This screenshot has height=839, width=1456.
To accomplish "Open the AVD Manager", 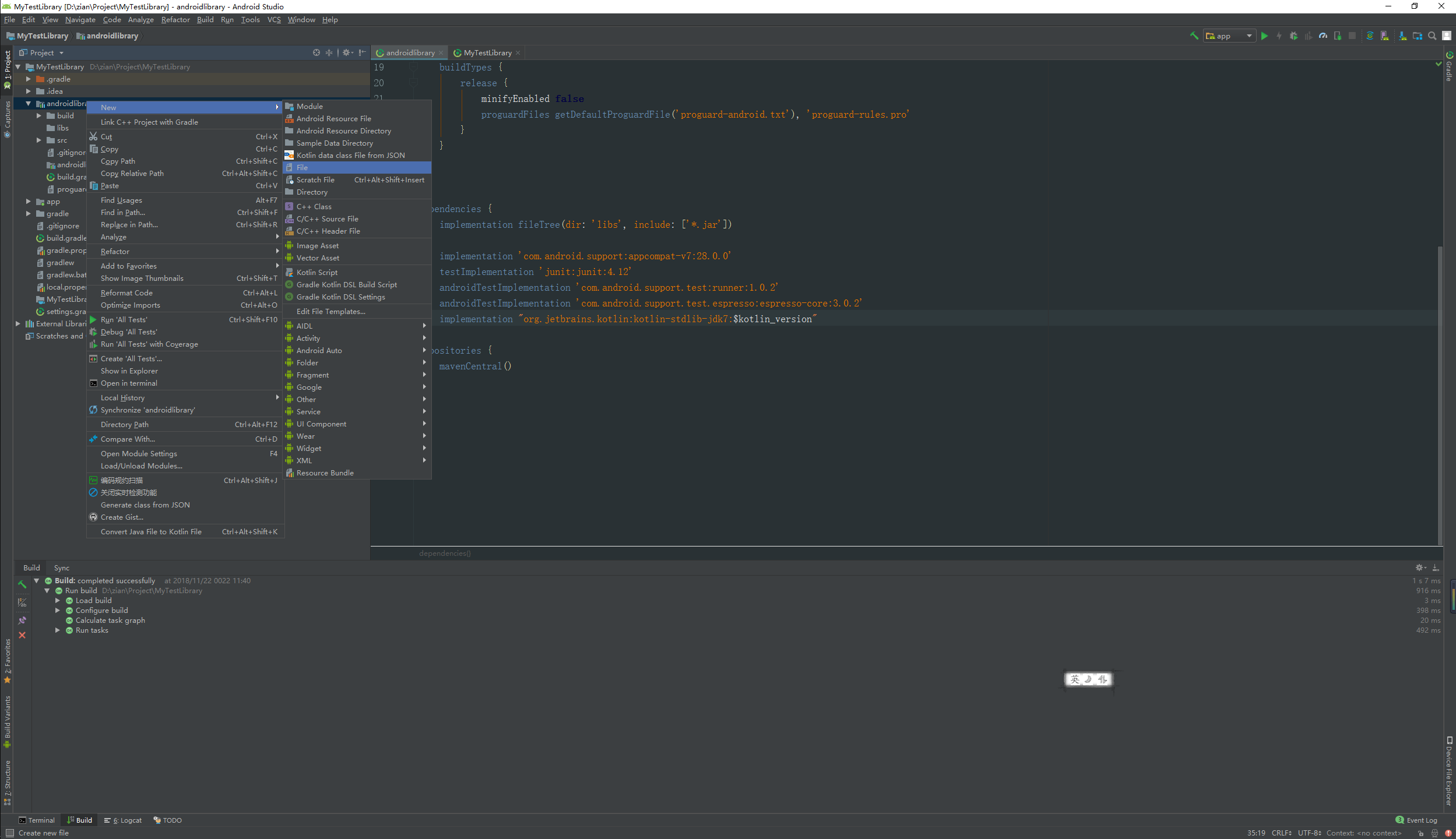I will click(1385, 36).
